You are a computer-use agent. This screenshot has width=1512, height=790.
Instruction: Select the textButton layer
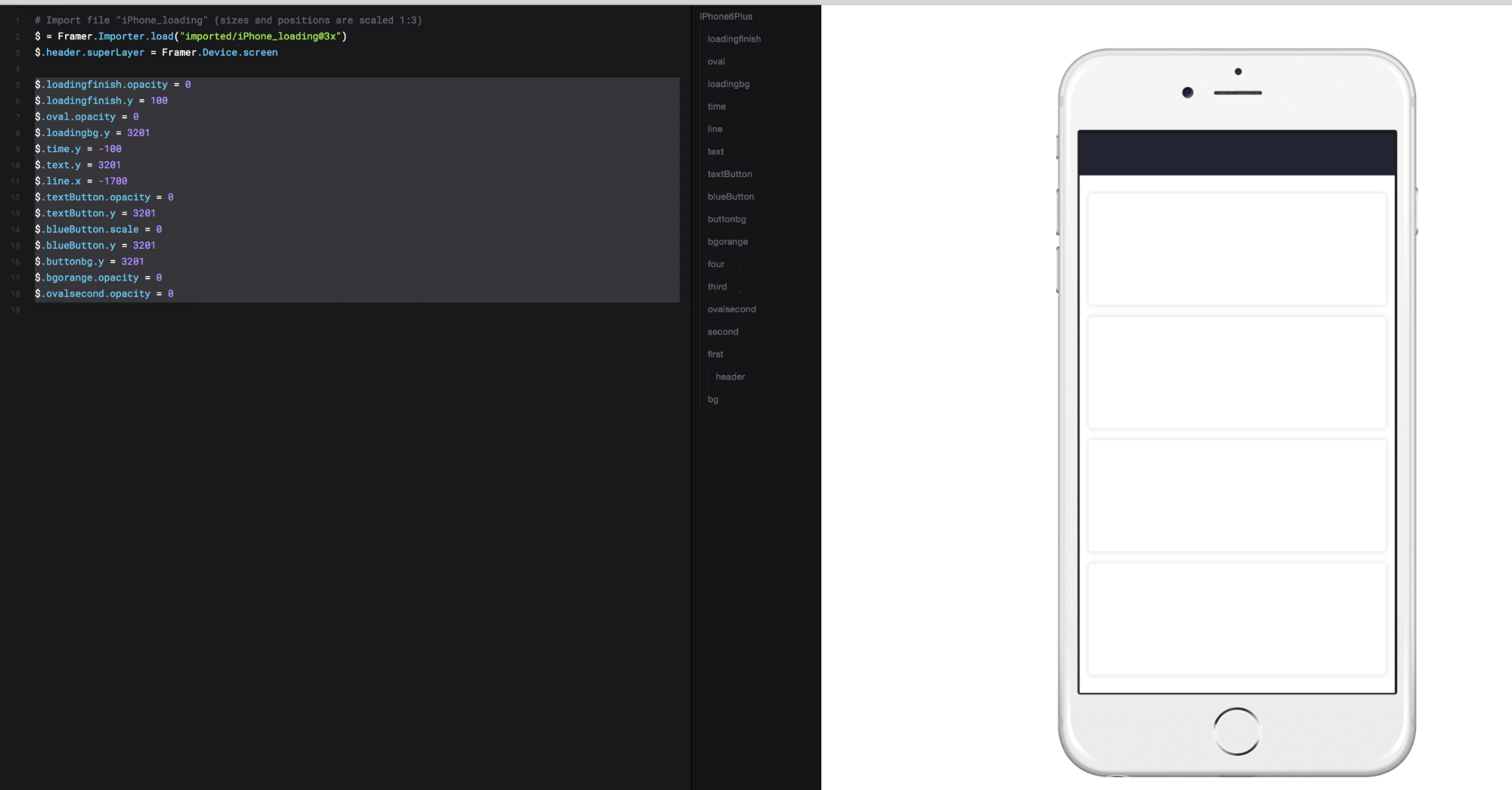pyautogui.click(x=730, y=174)
